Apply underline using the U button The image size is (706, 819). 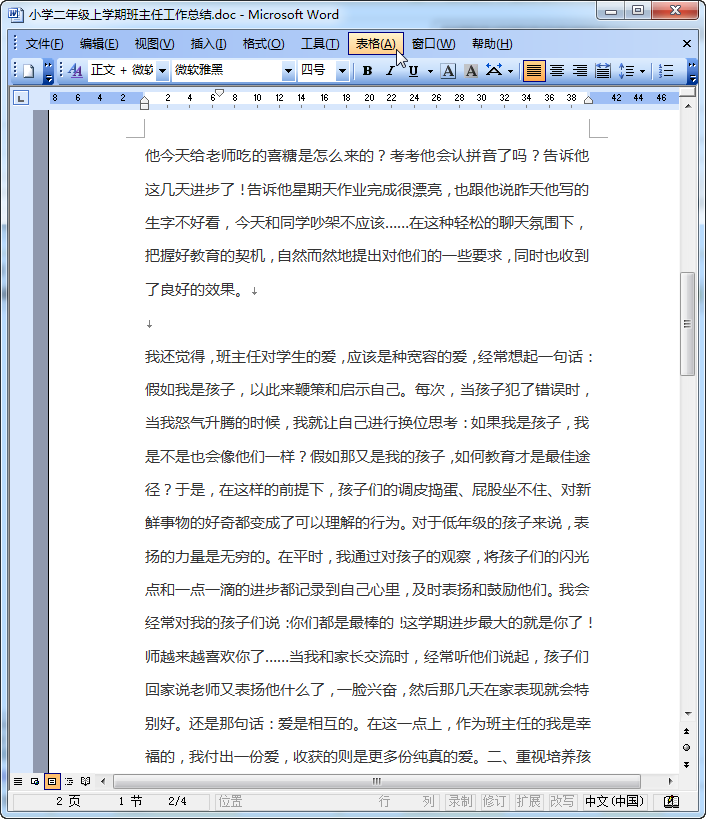point(413,71)
